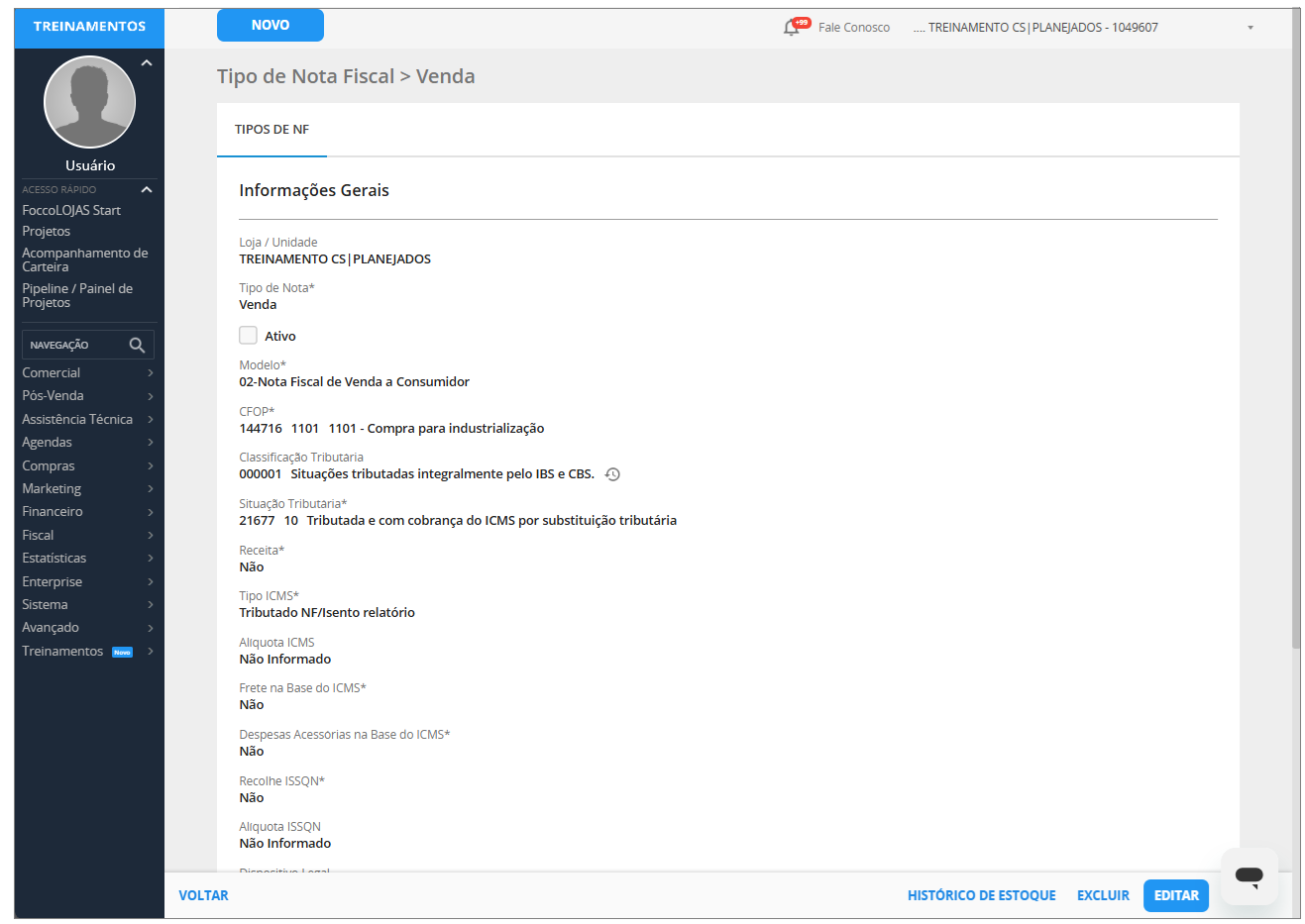This screenshot has height=924, width=1305.
Task: Click the Fale Conosco link
Action: coord(854,28)
